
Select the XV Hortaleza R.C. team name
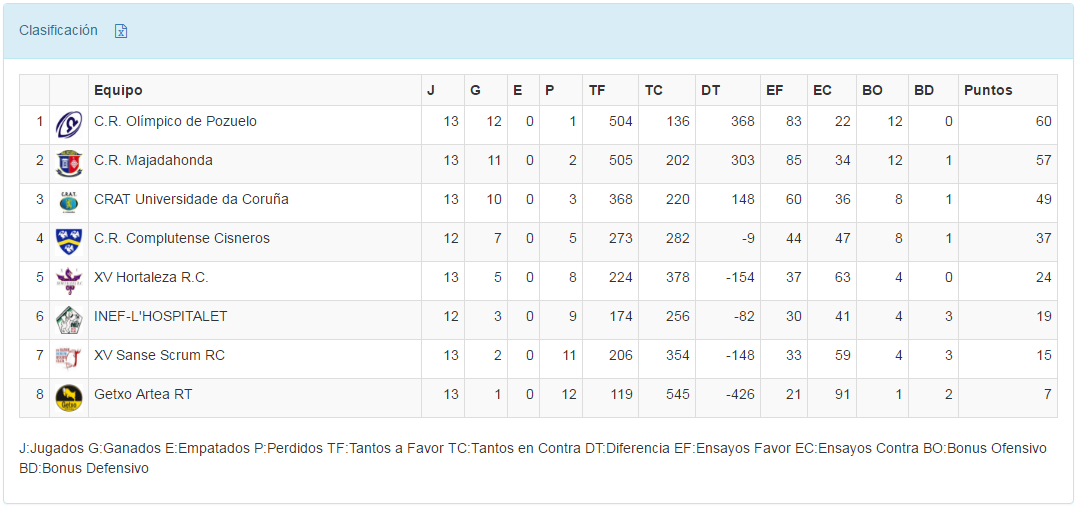coord(151,278)
